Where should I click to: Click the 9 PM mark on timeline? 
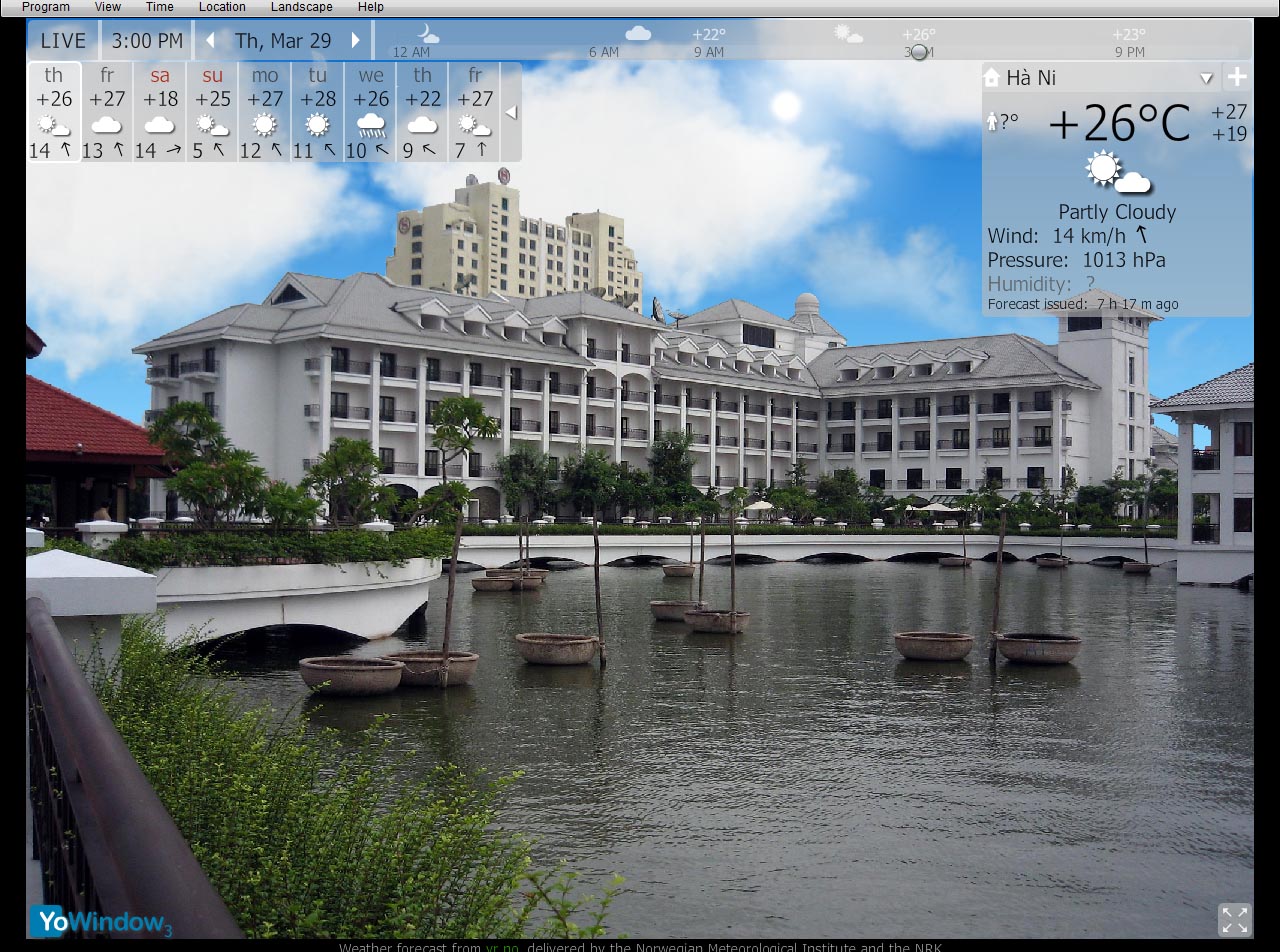coord(1129,52)
